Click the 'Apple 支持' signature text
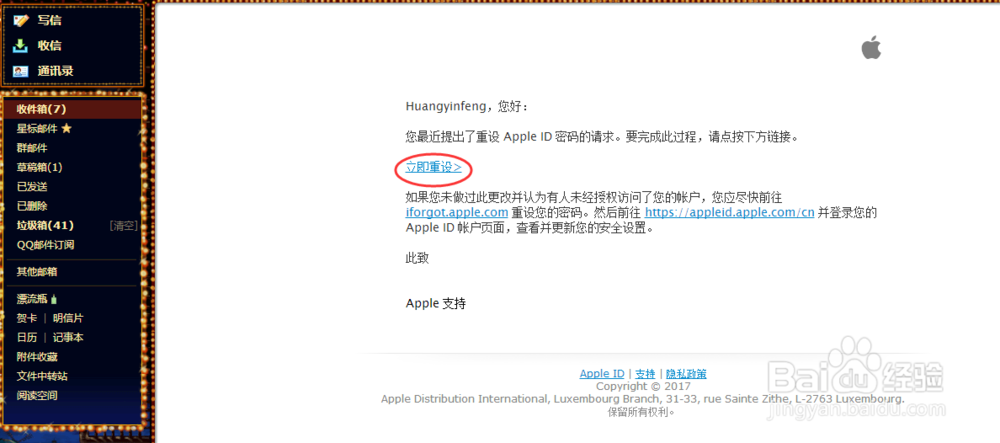This screenshot has height=443, width=1000. (436, 303)
